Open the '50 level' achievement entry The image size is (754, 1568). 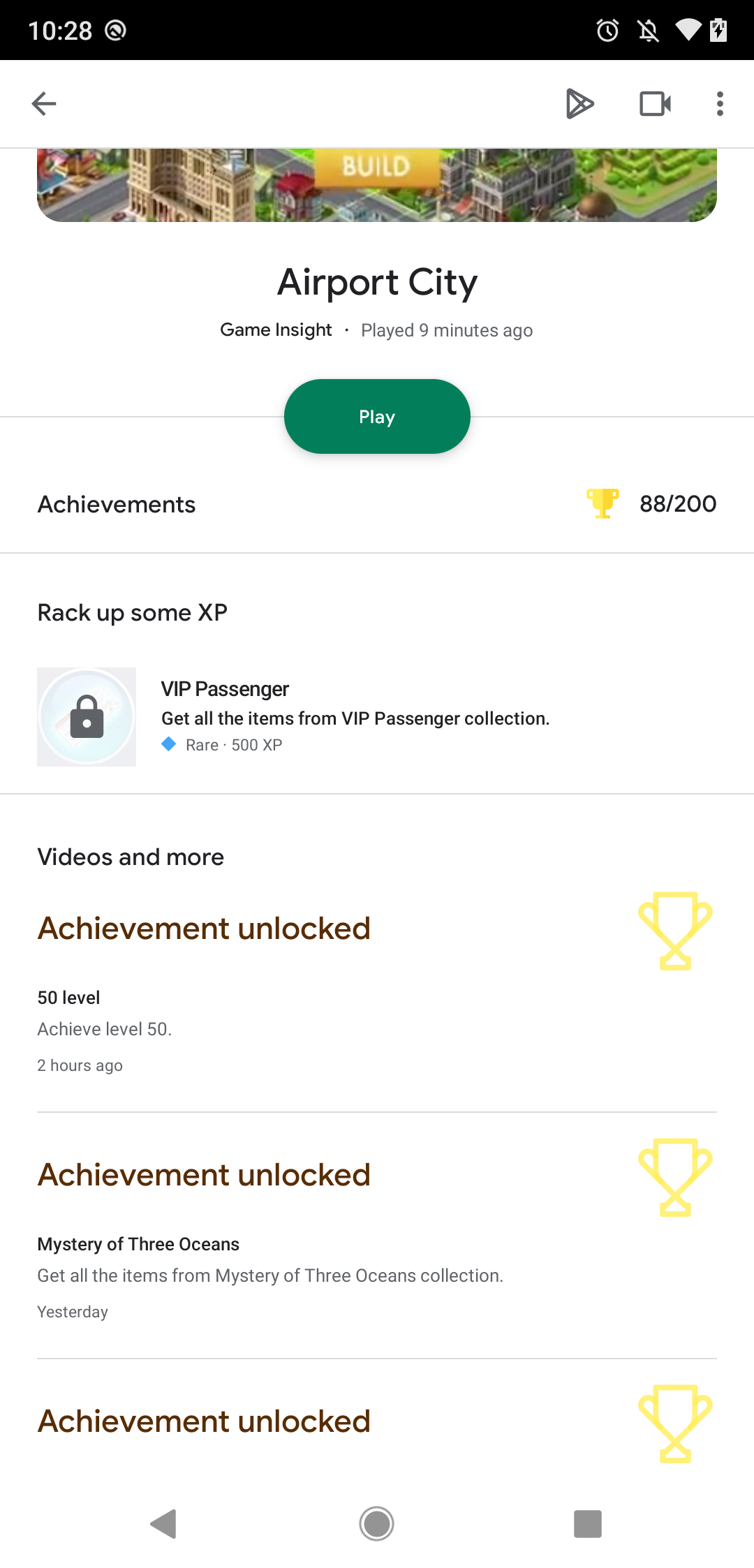(x=68, y=998)
